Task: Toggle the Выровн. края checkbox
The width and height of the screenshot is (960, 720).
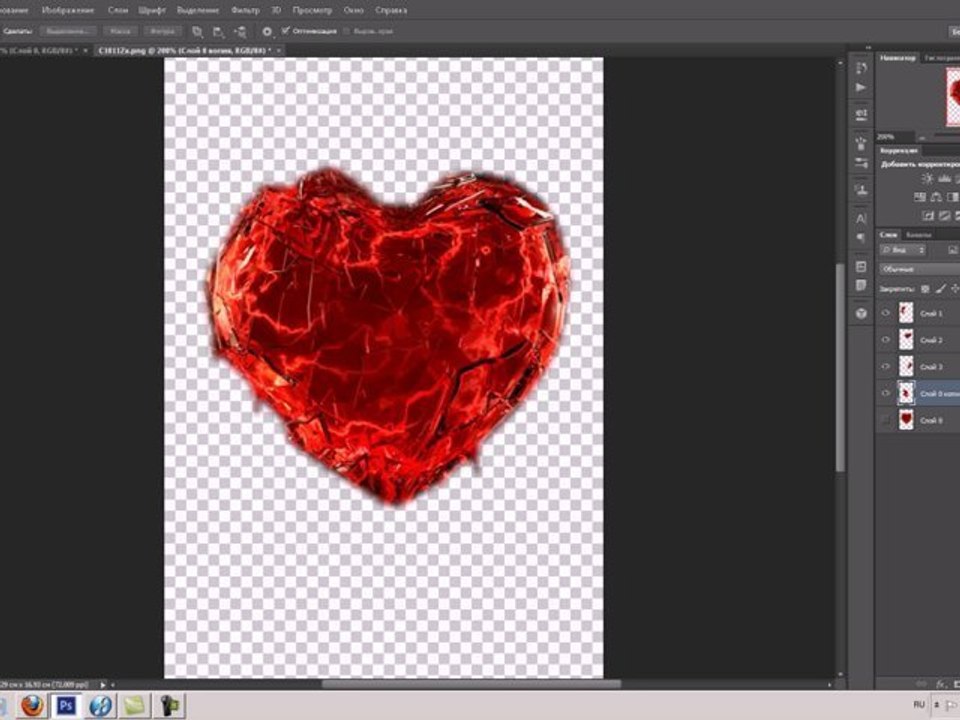Action: (x=347, y=31)
